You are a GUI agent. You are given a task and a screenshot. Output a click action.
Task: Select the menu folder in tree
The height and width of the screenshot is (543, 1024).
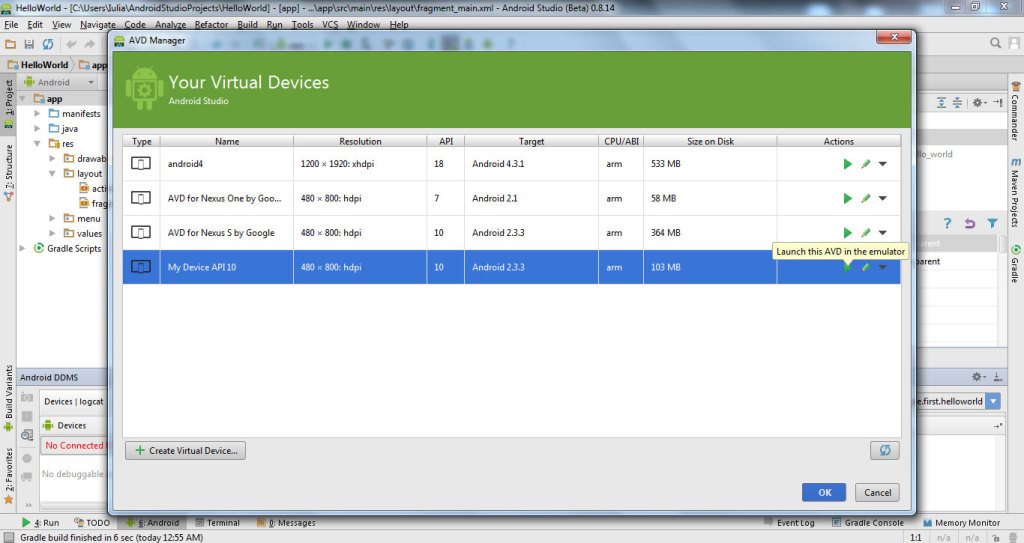pos(82,218)
